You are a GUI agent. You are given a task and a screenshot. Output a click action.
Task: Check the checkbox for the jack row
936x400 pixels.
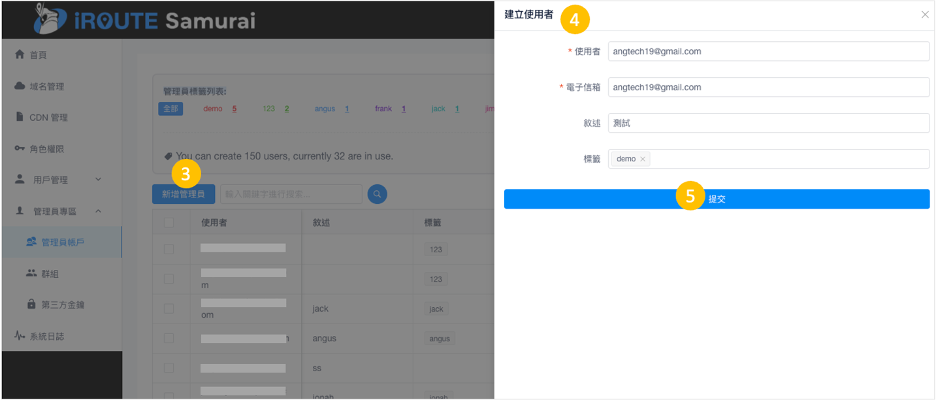pos(168,310)
